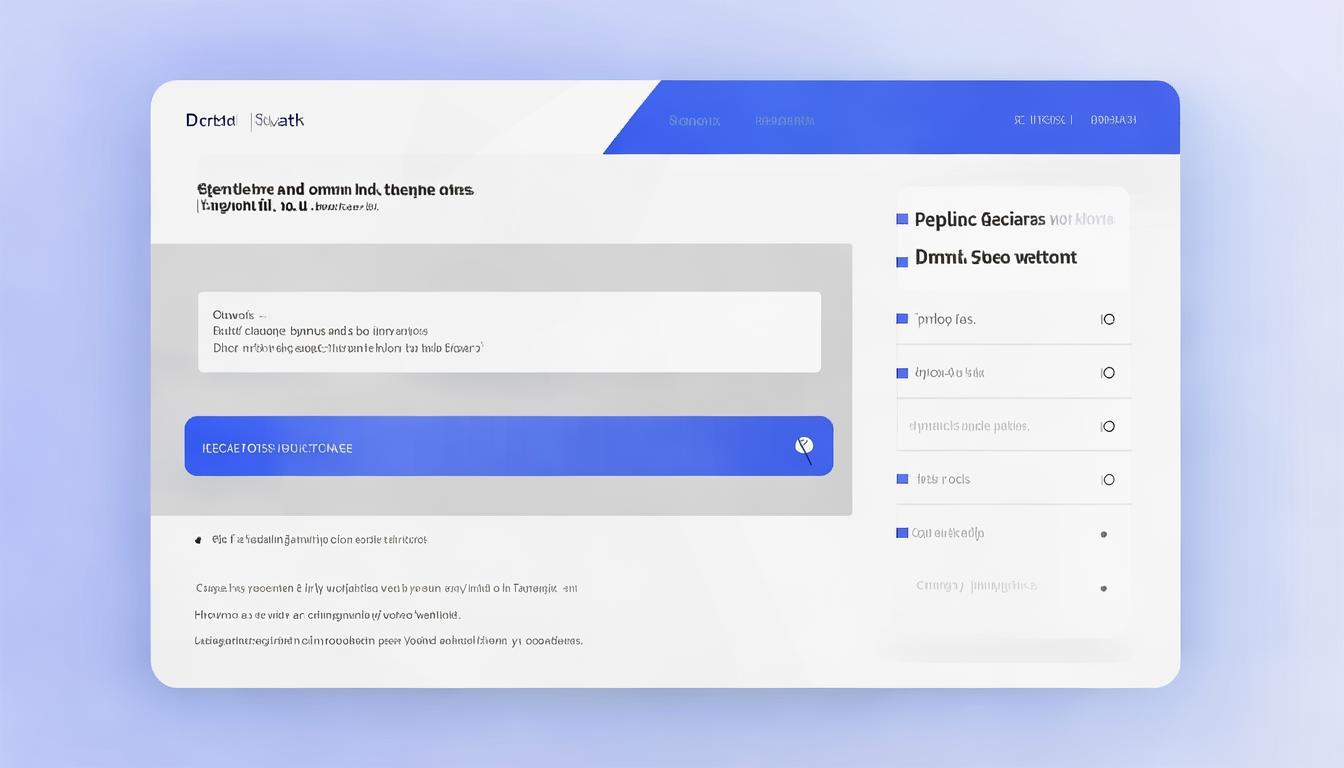Image resolution: width=1344 pixels, height=768 pixels.
Task: Open the first menu item in the blue header
Action: coord(694,121)
